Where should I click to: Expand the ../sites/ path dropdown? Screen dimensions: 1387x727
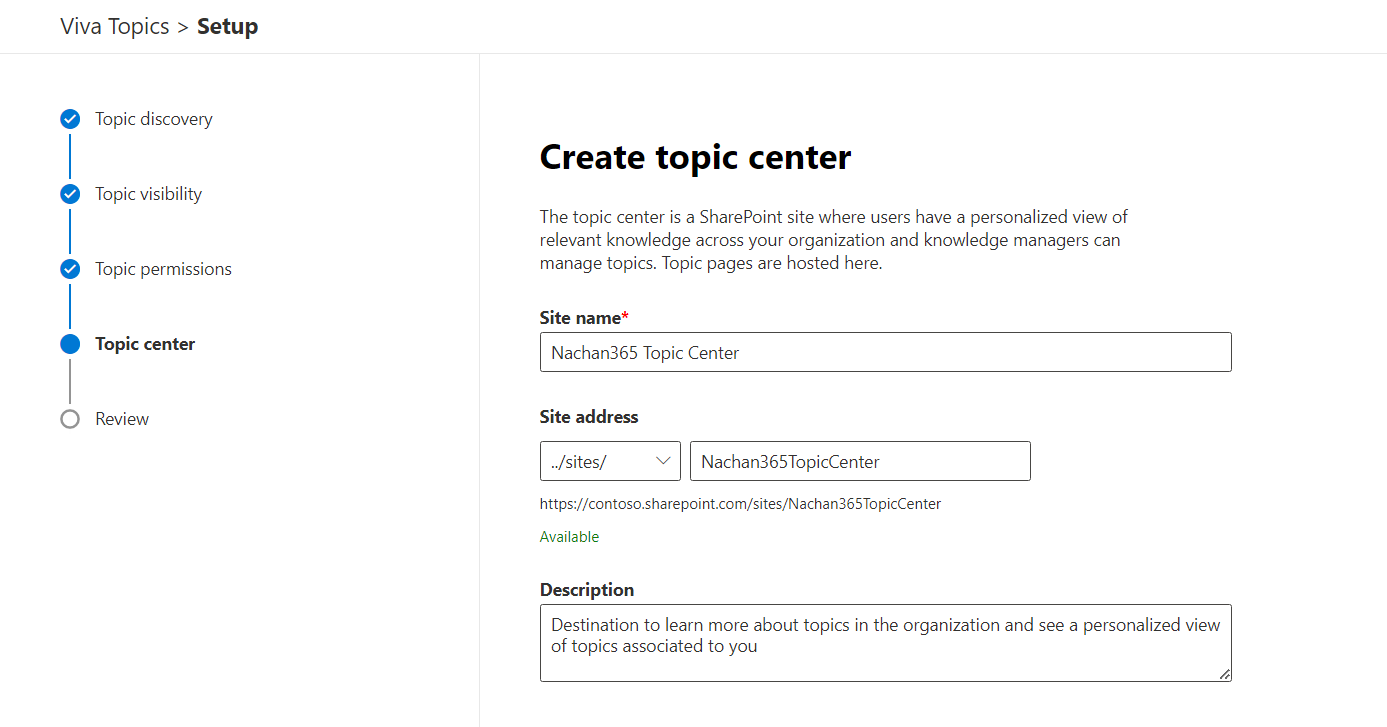point(610,461)
